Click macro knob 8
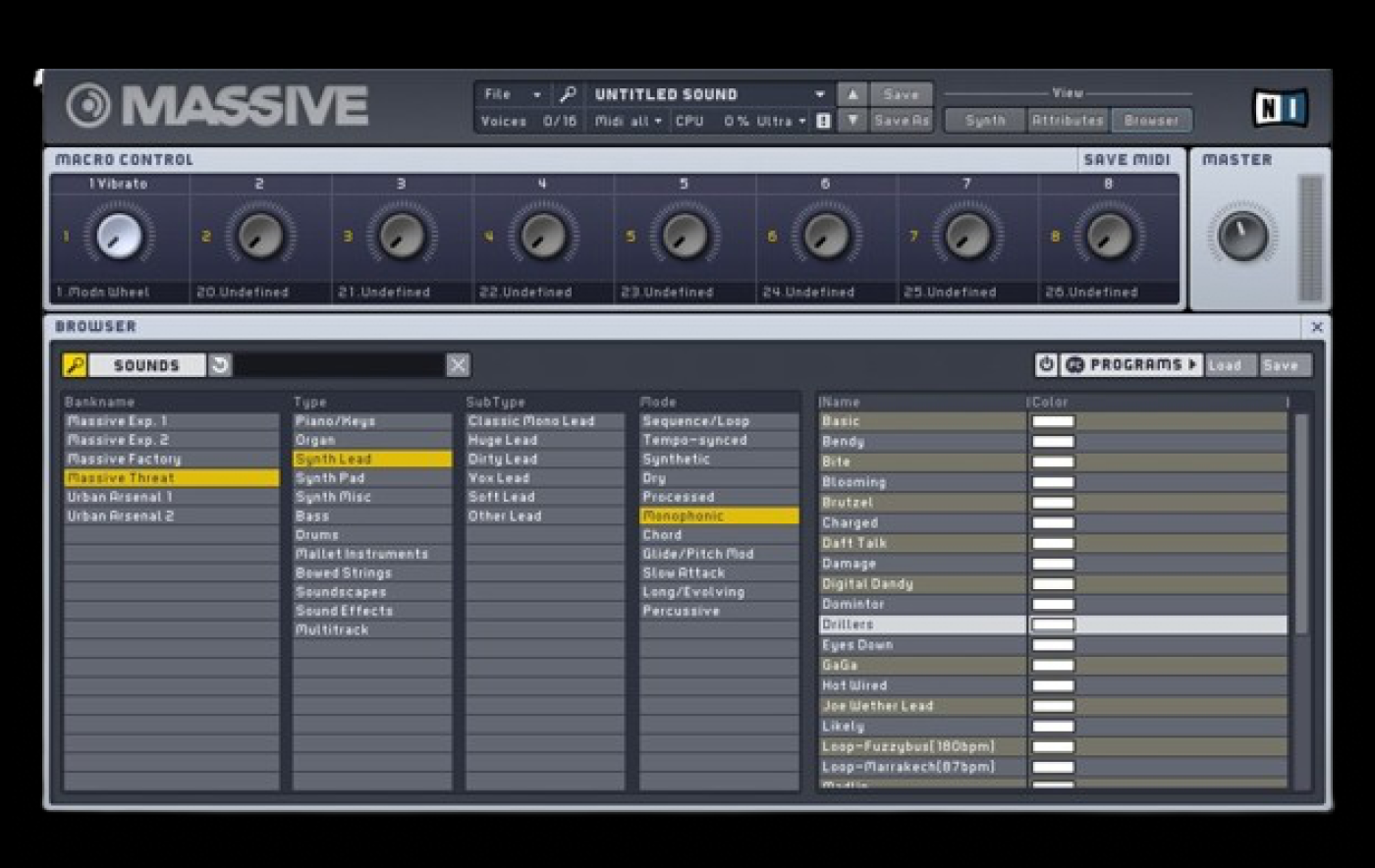 (1109, 237)
